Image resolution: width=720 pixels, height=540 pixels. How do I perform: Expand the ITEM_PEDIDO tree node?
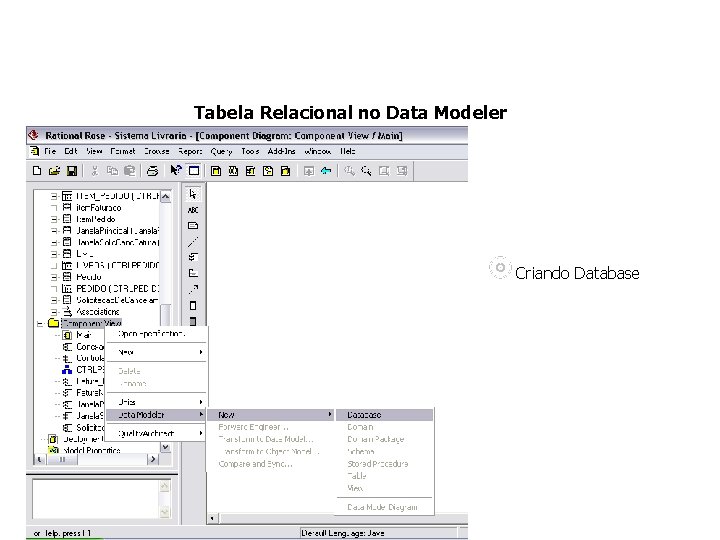54,197
